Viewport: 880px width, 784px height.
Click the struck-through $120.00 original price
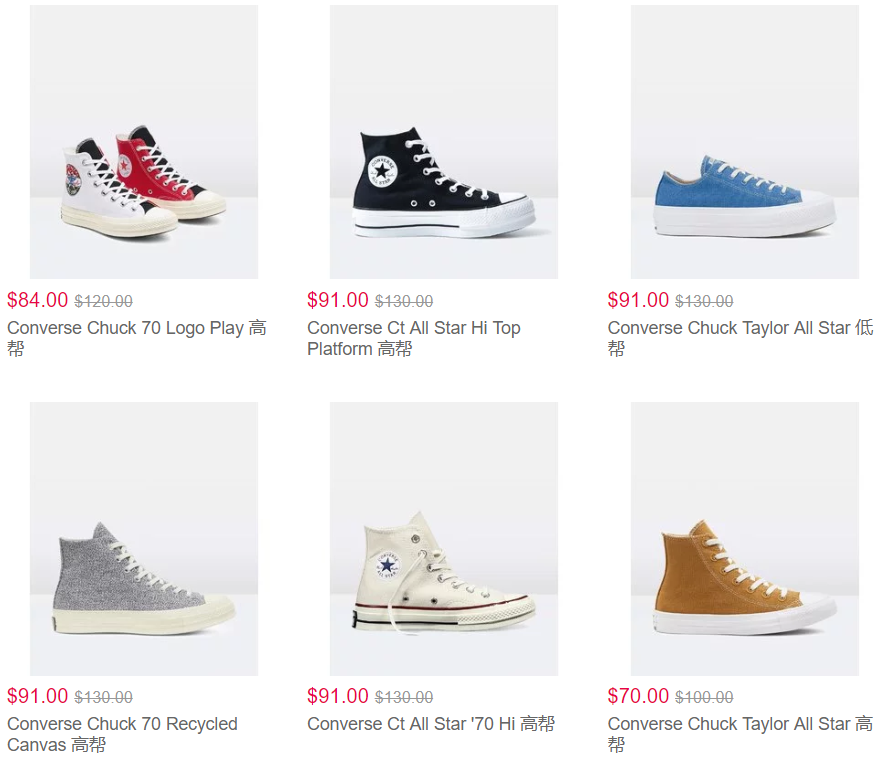point(104,301)
